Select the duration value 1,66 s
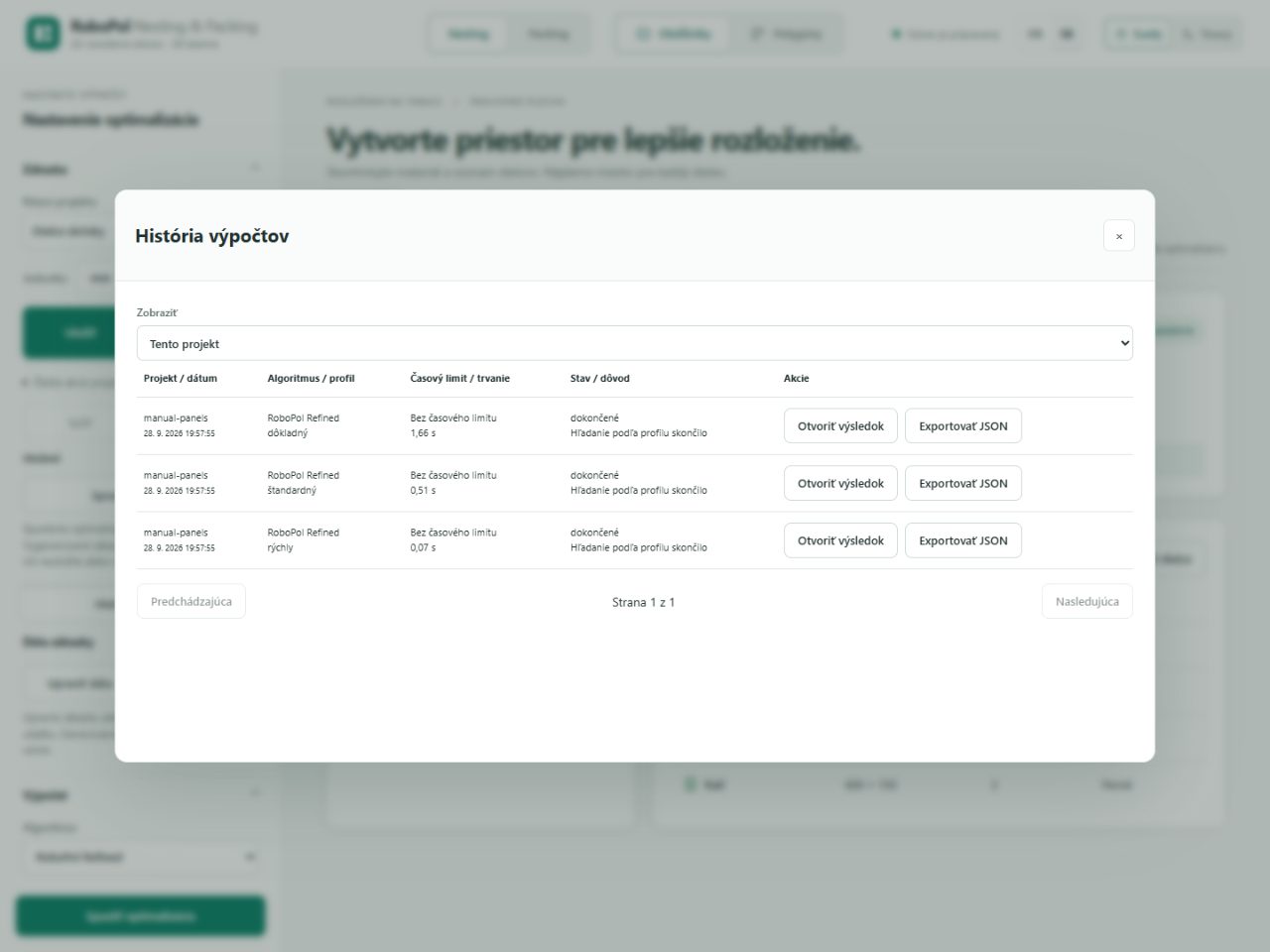Screen dimensions: 1270x952 [x=423, y=433]
